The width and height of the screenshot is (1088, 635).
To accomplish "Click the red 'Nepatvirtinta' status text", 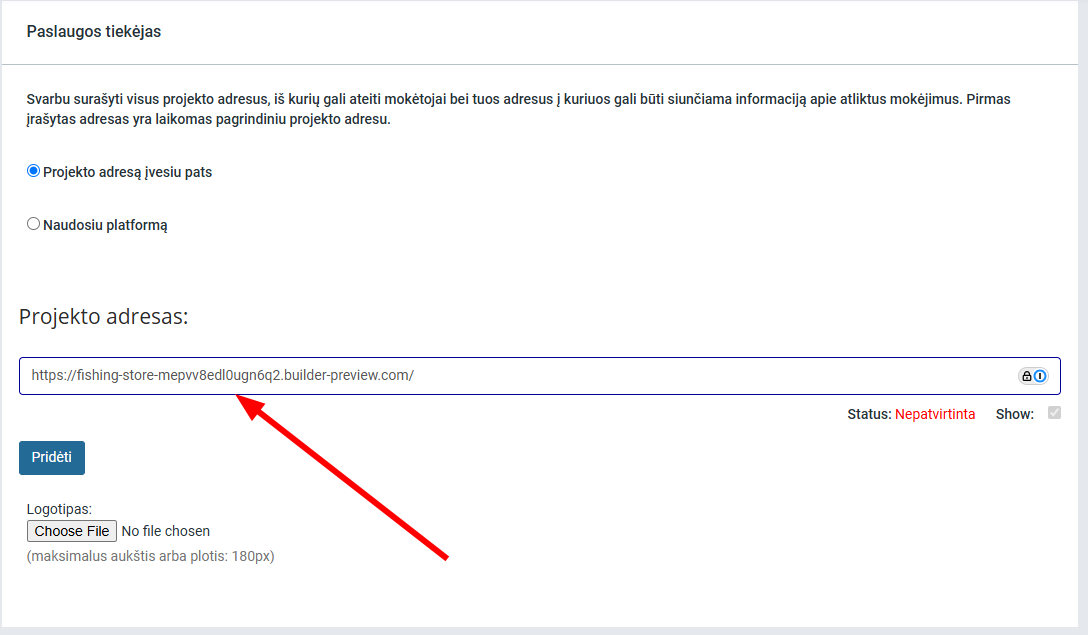I will 934,414.
